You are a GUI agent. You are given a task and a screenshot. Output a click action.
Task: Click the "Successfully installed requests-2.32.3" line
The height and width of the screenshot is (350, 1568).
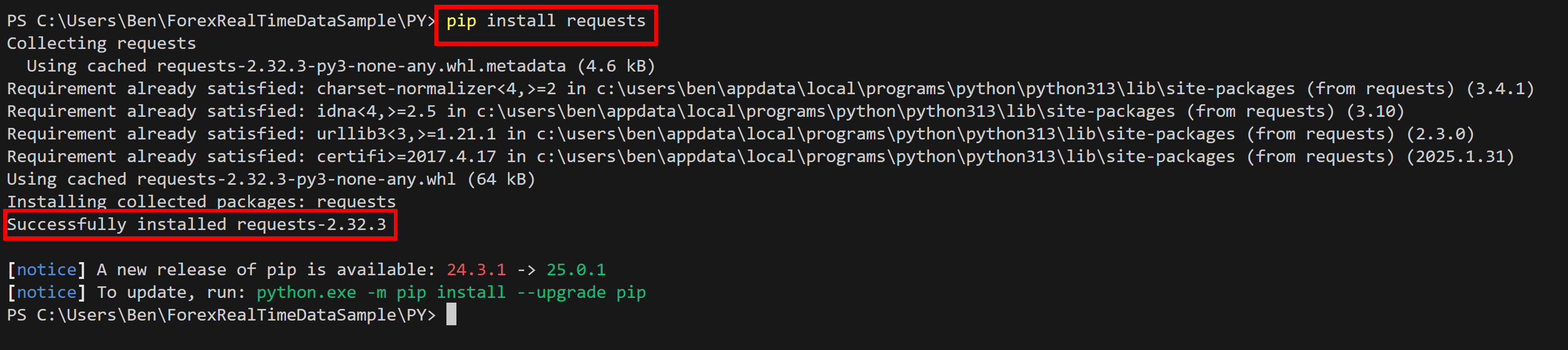(x=197, y=224)
